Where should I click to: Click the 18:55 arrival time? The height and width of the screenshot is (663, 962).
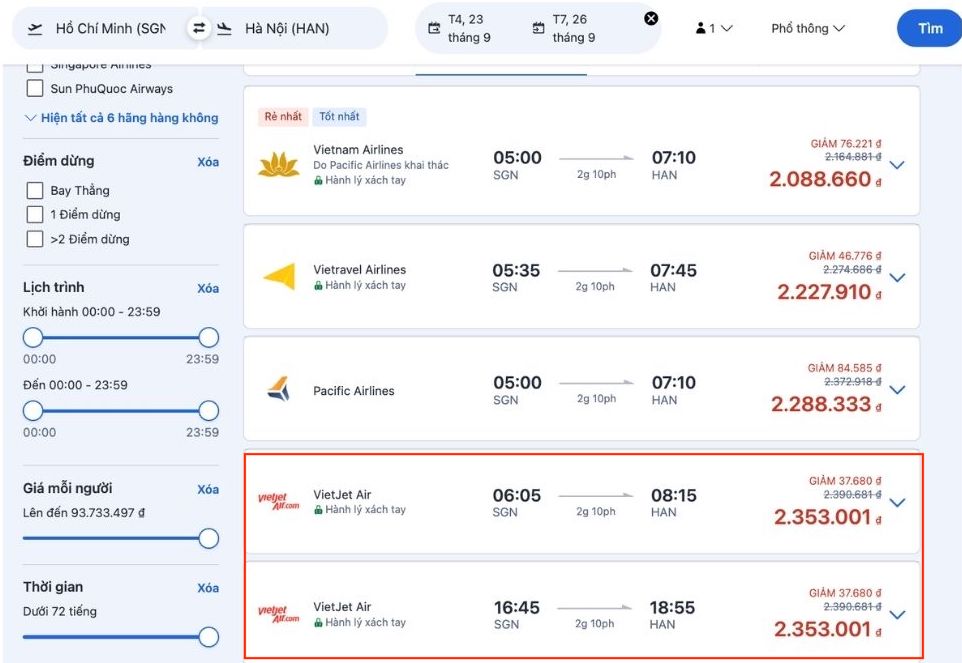point(672,608)
